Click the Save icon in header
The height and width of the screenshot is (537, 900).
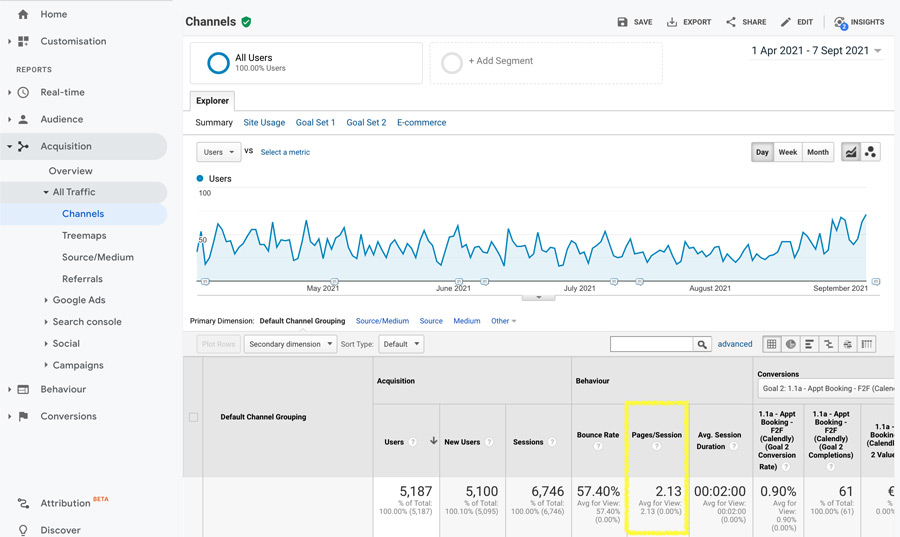[x=622, y=22]
